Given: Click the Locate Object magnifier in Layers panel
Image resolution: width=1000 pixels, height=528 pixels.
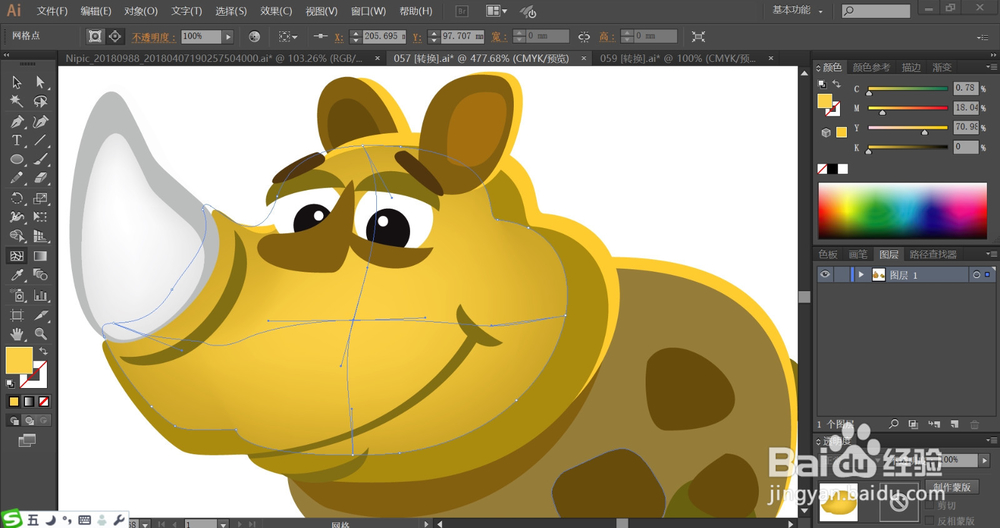Looking at the screenshot, I should pyautogui.click(x=894, y=424).
